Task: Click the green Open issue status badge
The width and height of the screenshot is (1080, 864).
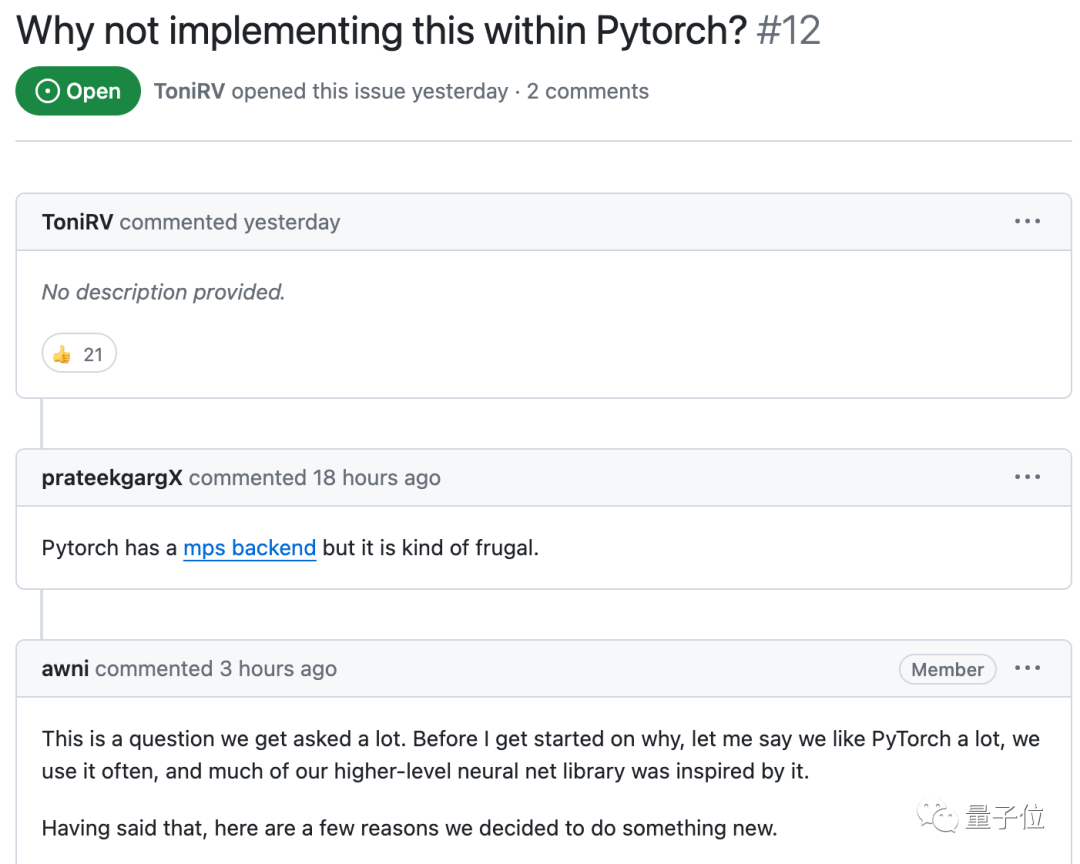Action: click(x=78, y=91)
